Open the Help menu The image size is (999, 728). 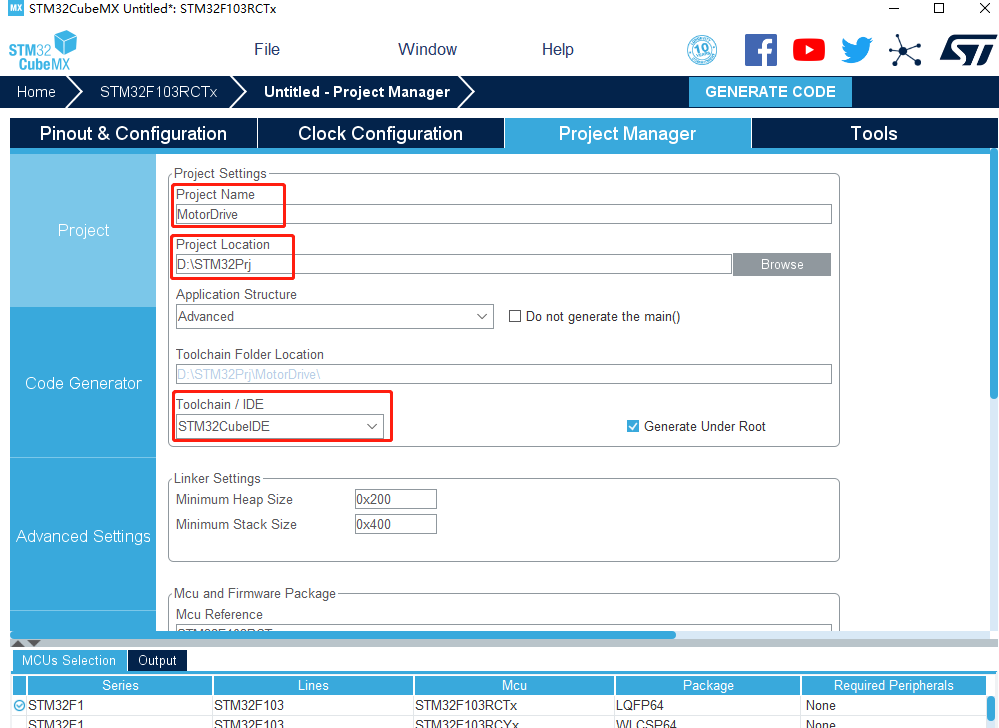[557, 50]
